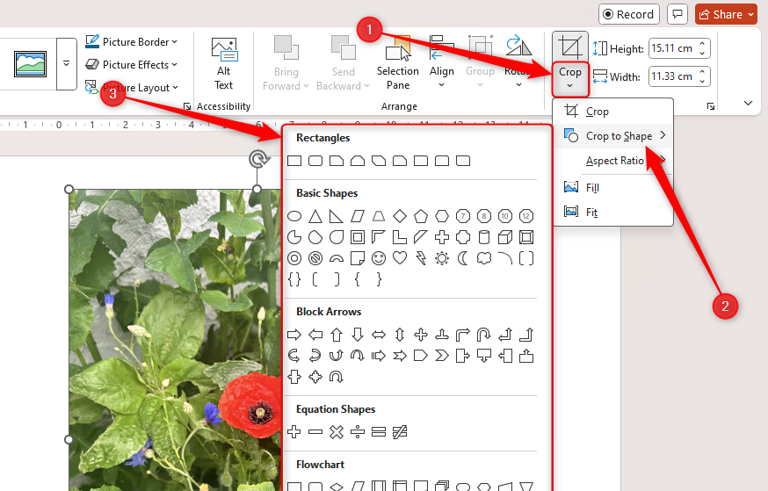Select the heart shape in Basic Shapes
Image resolution: width=768 pixels, height=491 pixels.
pos(400,258)
